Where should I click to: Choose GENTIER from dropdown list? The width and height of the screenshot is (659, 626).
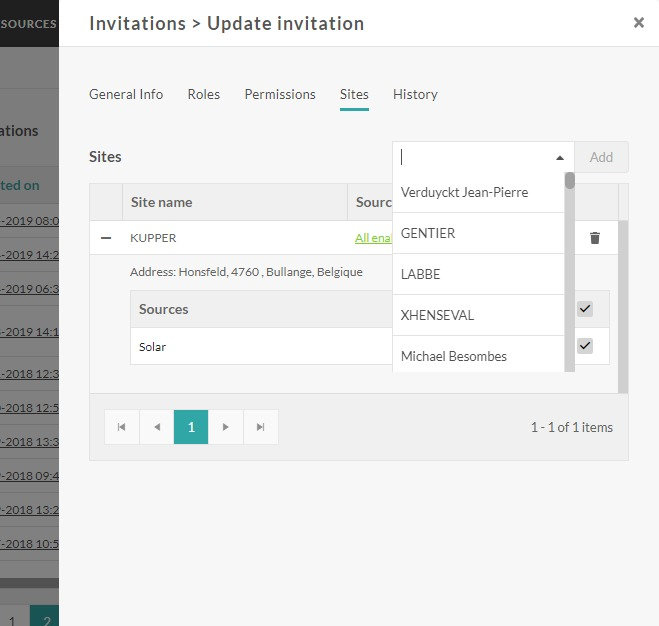coord(478,233)
